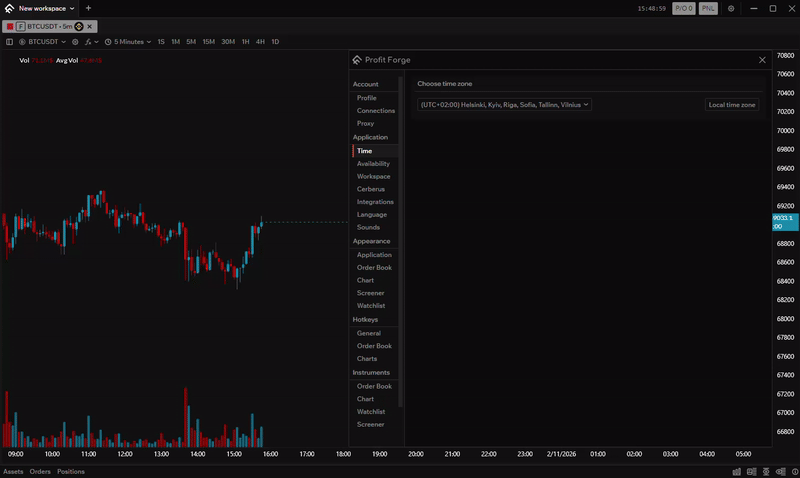
Task: Click the P/O 0 button in the title bar
Action: 684,8
